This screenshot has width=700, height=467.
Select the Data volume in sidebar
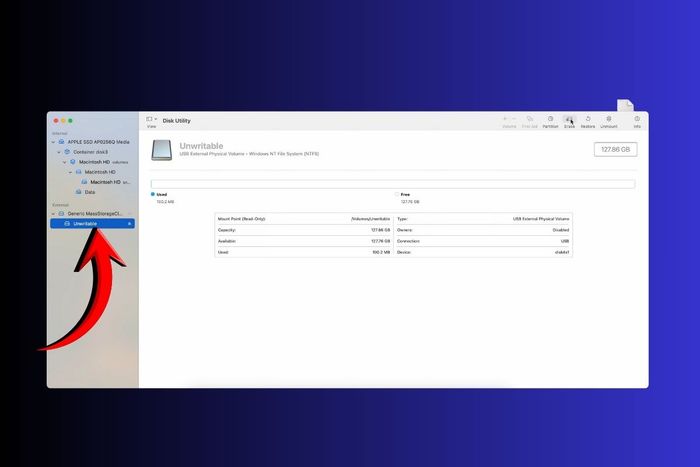coord(90,192)
